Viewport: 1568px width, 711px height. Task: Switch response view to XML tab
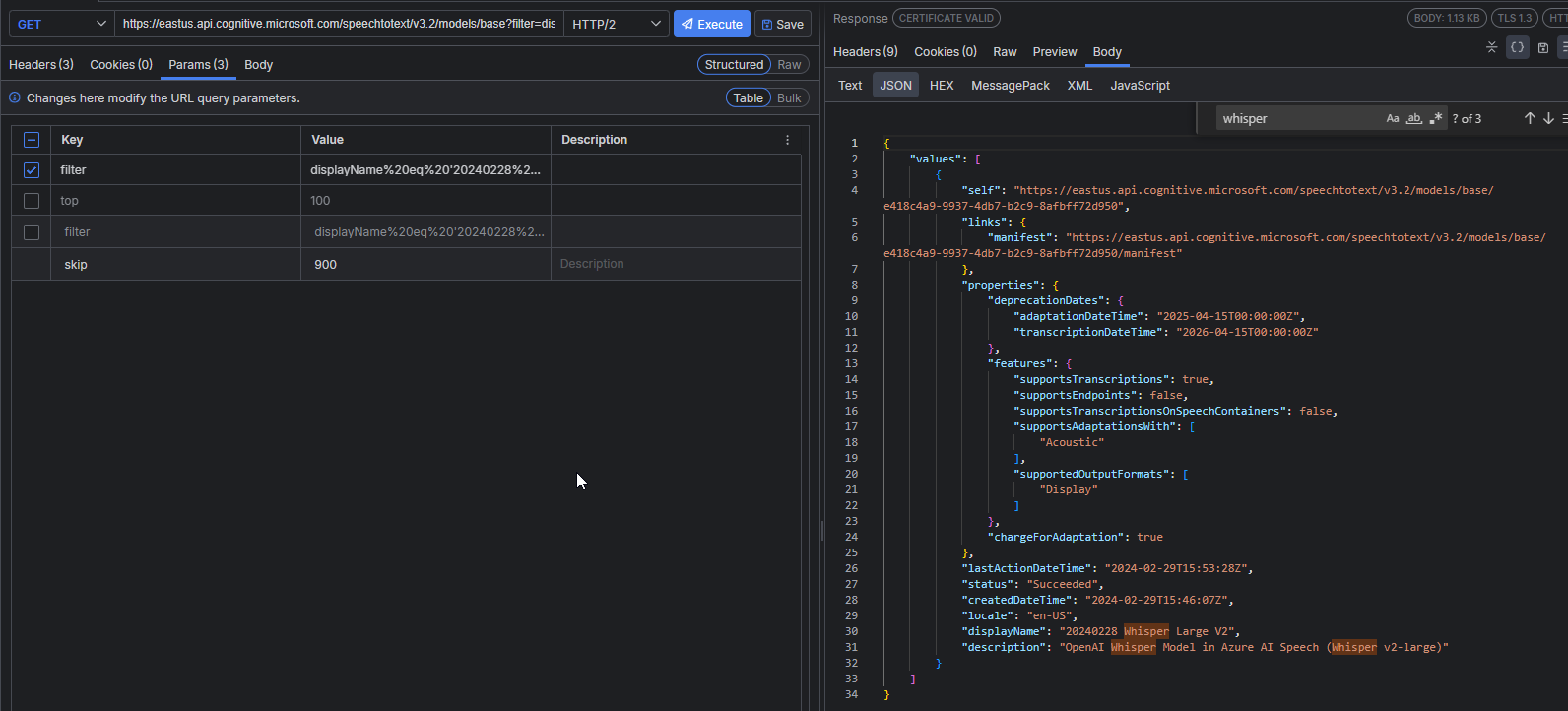(1079, 86)
